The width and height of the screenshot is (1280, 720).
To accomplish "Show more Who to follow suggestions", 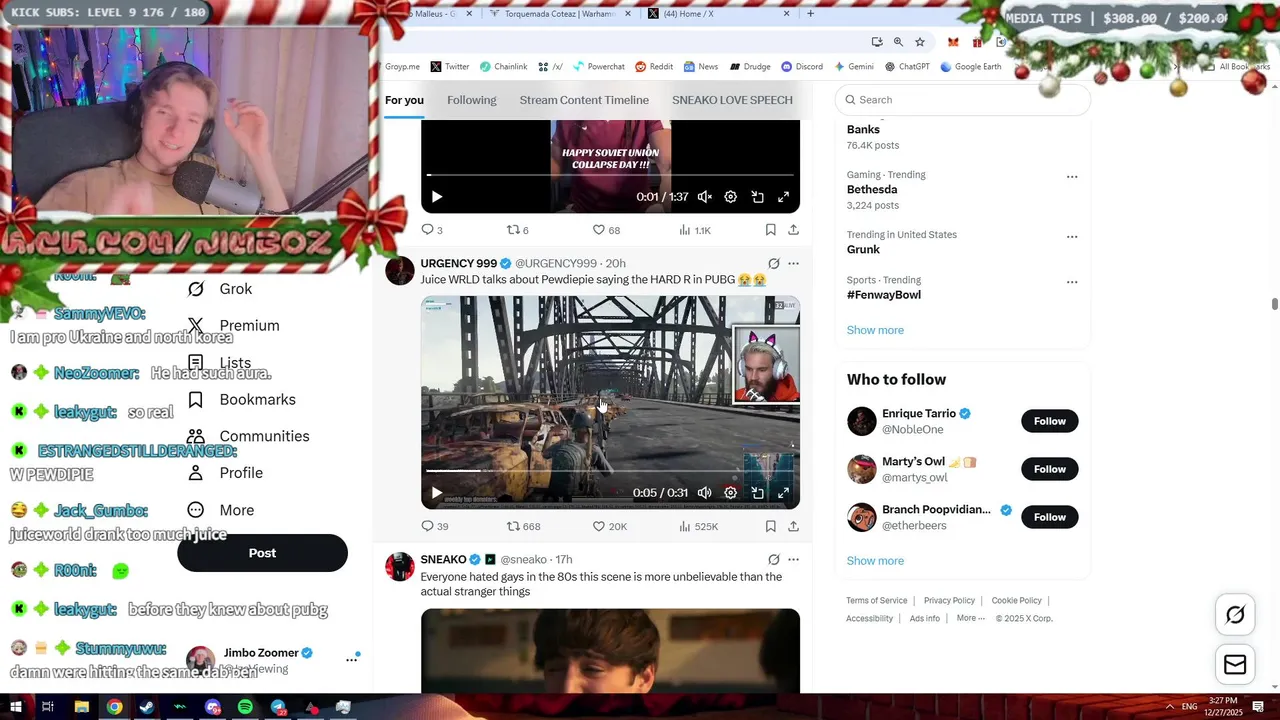I will [875, 561].
